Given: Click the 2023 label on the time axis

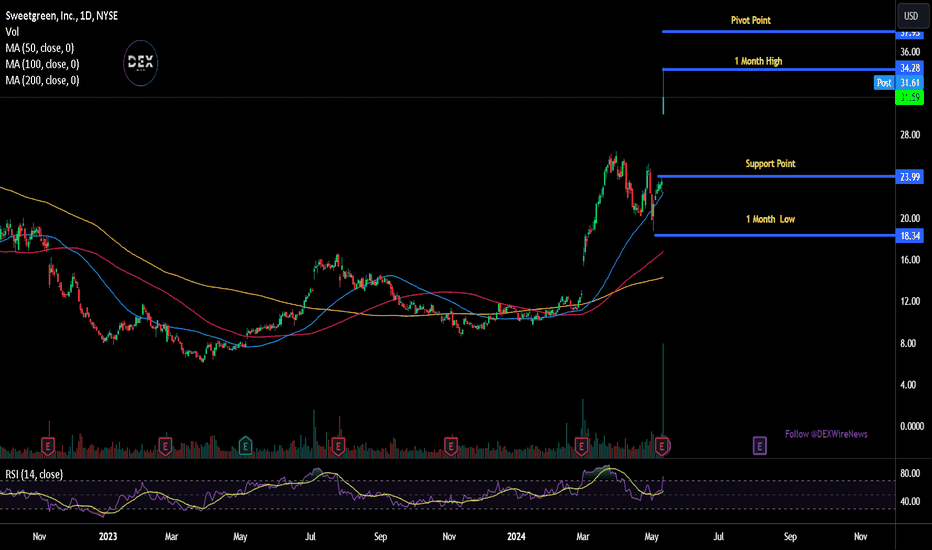Looking at the screenshot, I should pos(108,536).
